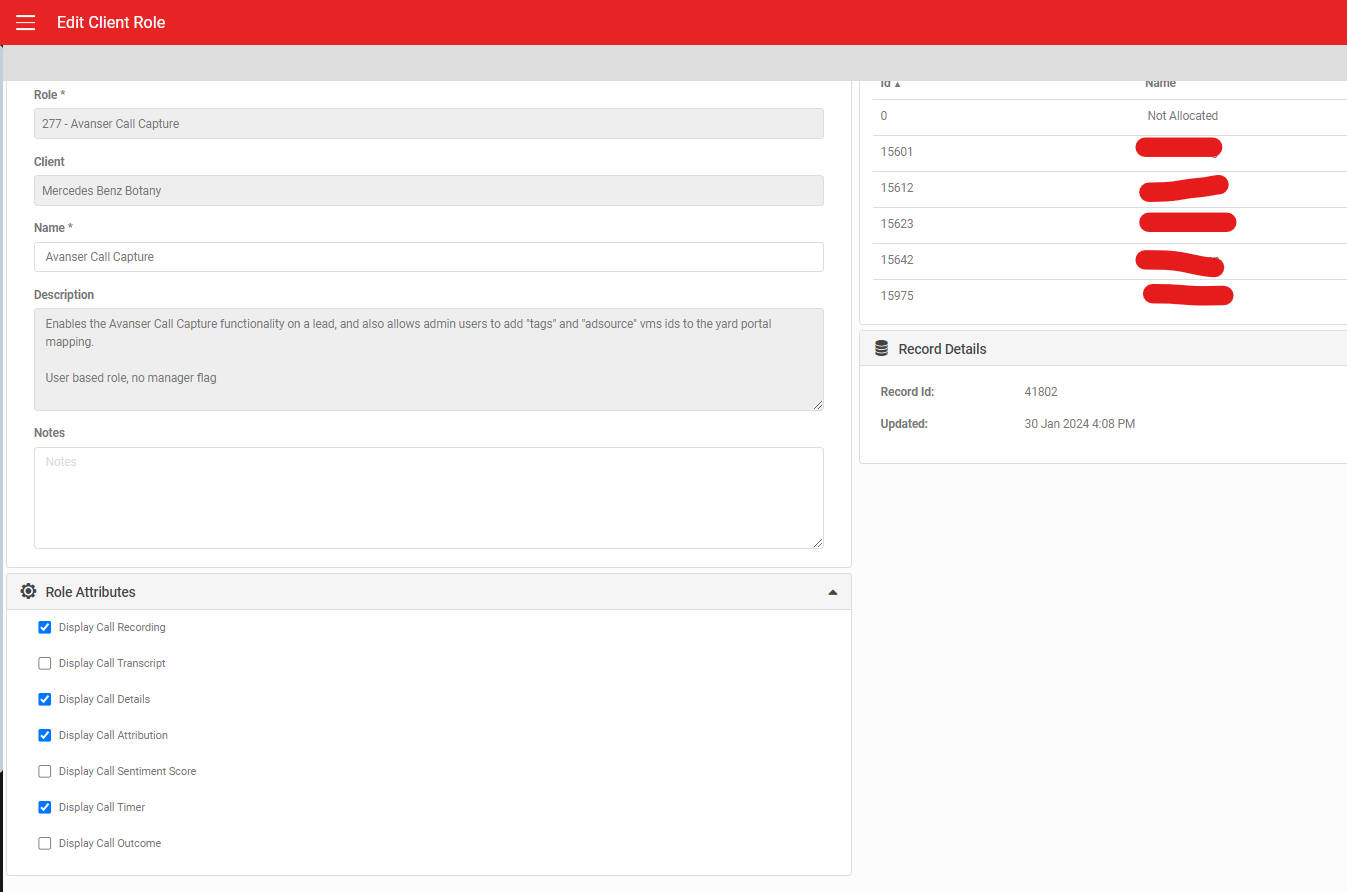Uncheck Display Call Attribution checkbox
1347x892 pixels.
click(44, 735)
